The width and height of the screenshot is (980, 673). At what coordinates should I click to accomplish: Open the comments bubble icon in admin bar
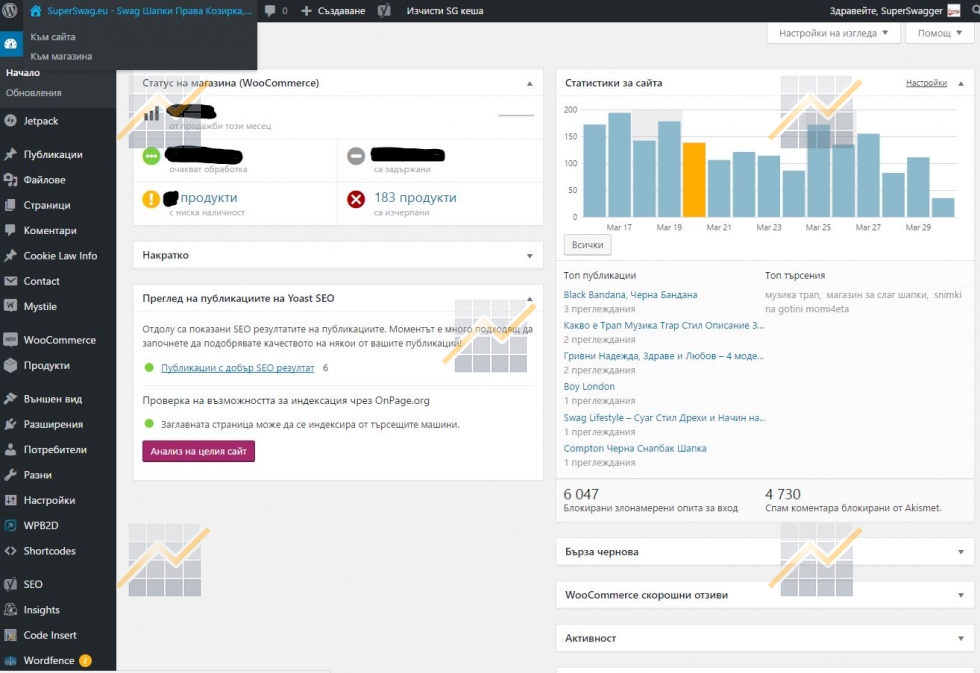click(270, 11)
